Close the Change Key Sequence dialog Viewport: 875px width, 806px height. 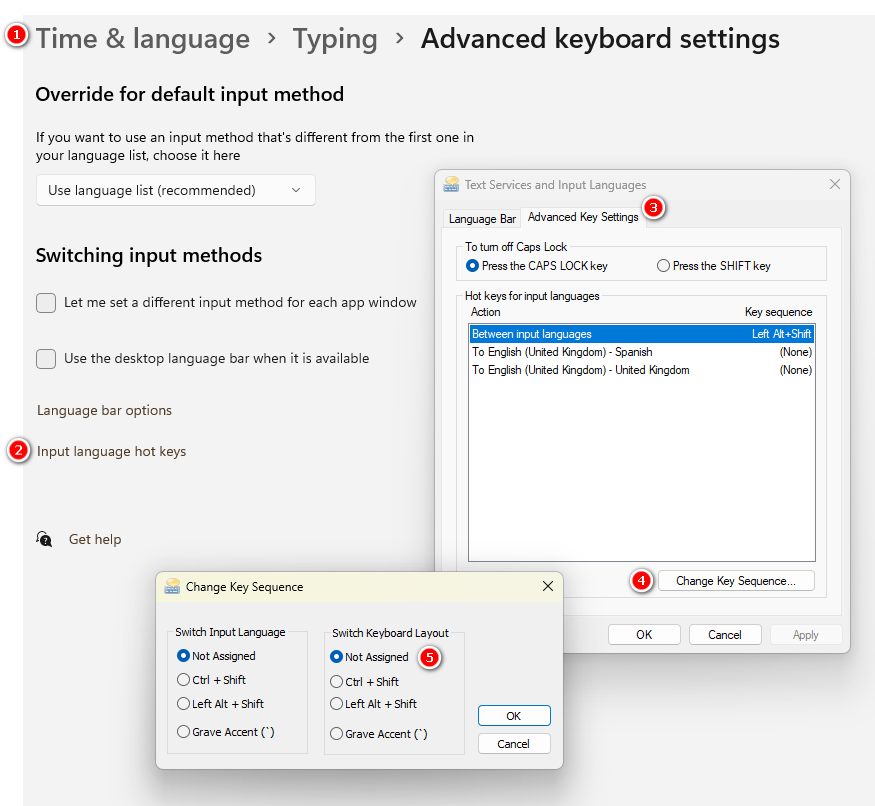point(547,587)
